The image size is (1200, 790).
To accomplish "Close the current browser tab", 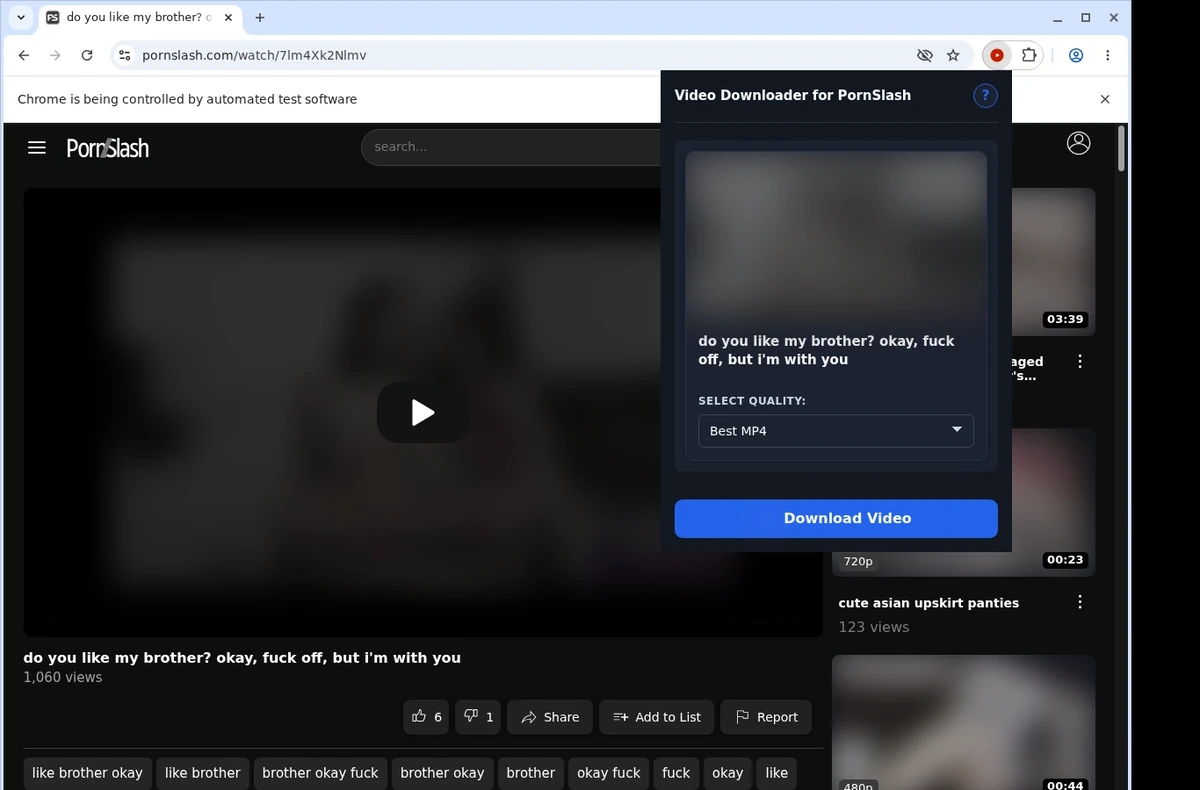I will tap(228, 17).
